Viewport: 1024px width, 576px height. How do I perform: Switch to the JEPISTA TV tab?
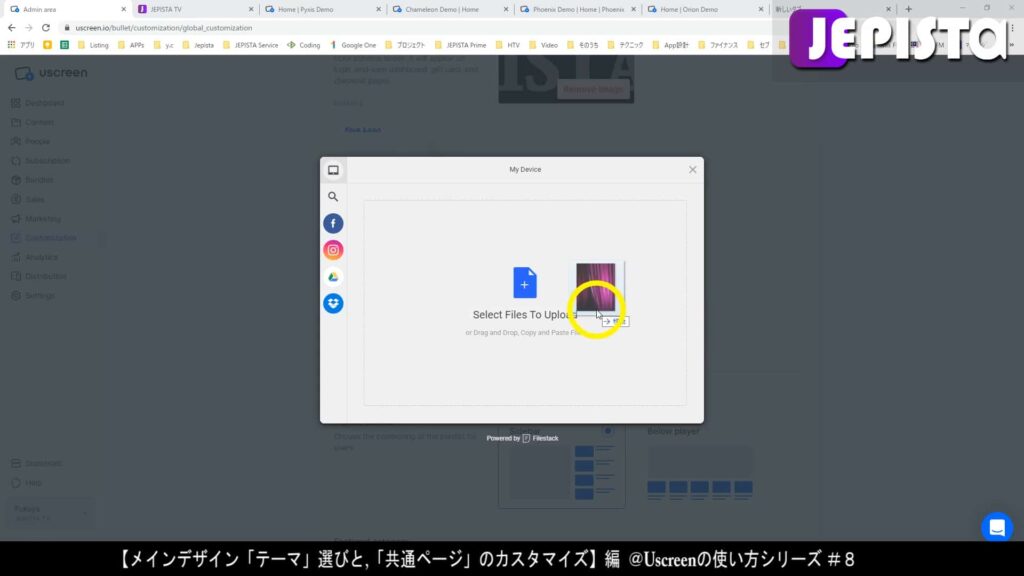(x=195, y=9)
